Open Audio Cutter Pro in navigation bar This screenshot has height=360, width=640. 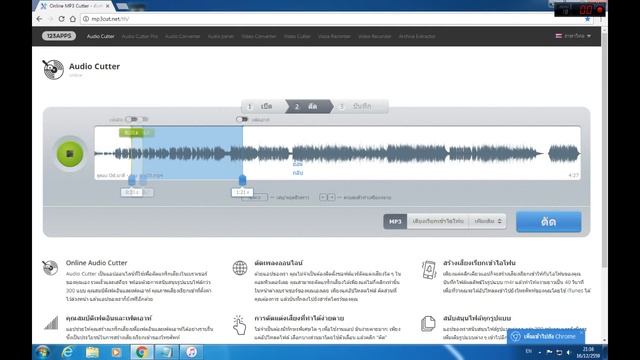point(140,36)
